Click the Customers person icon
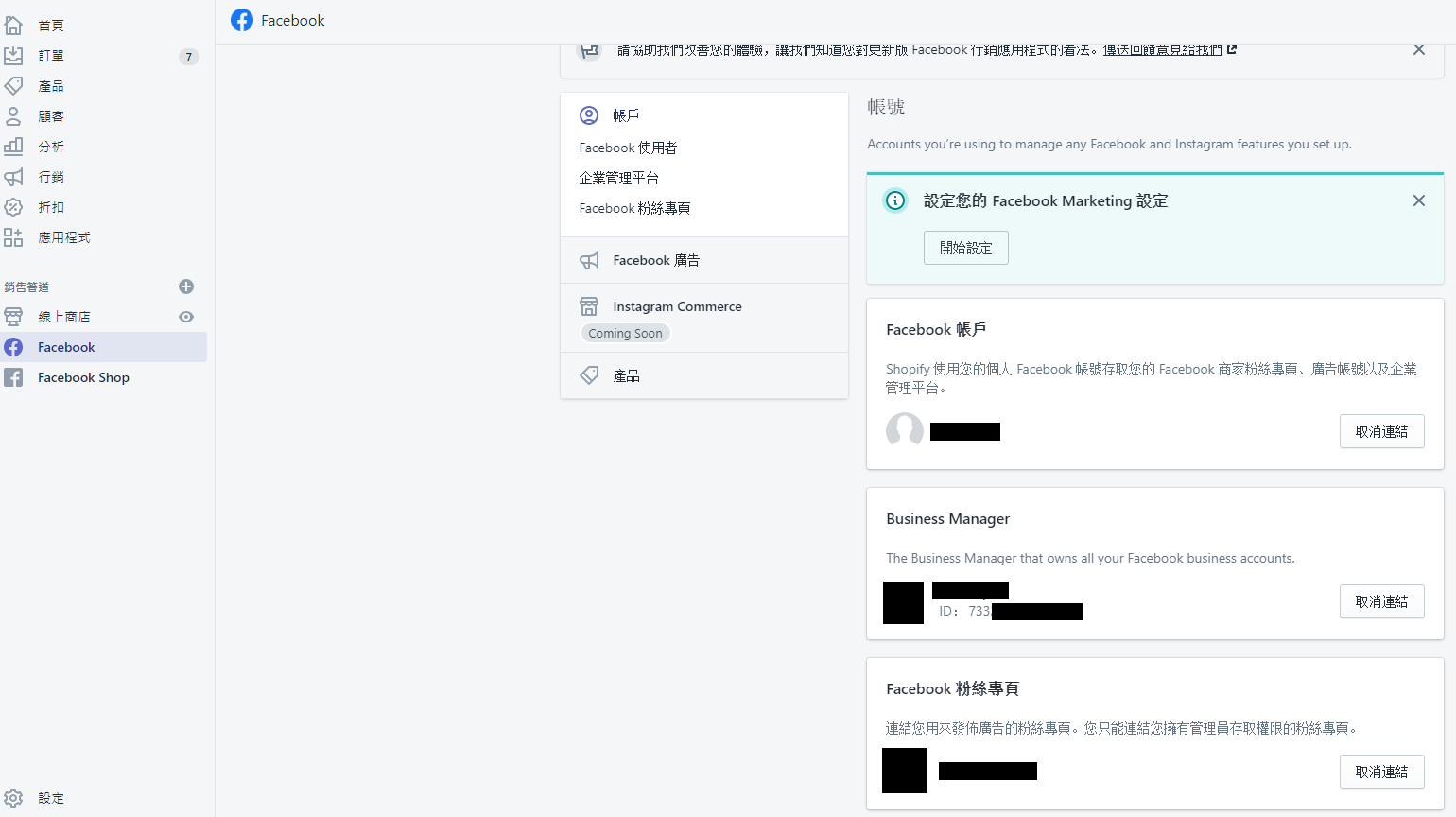The height and width of the screenshot is (817, 1456). click(x=13, y=116)
